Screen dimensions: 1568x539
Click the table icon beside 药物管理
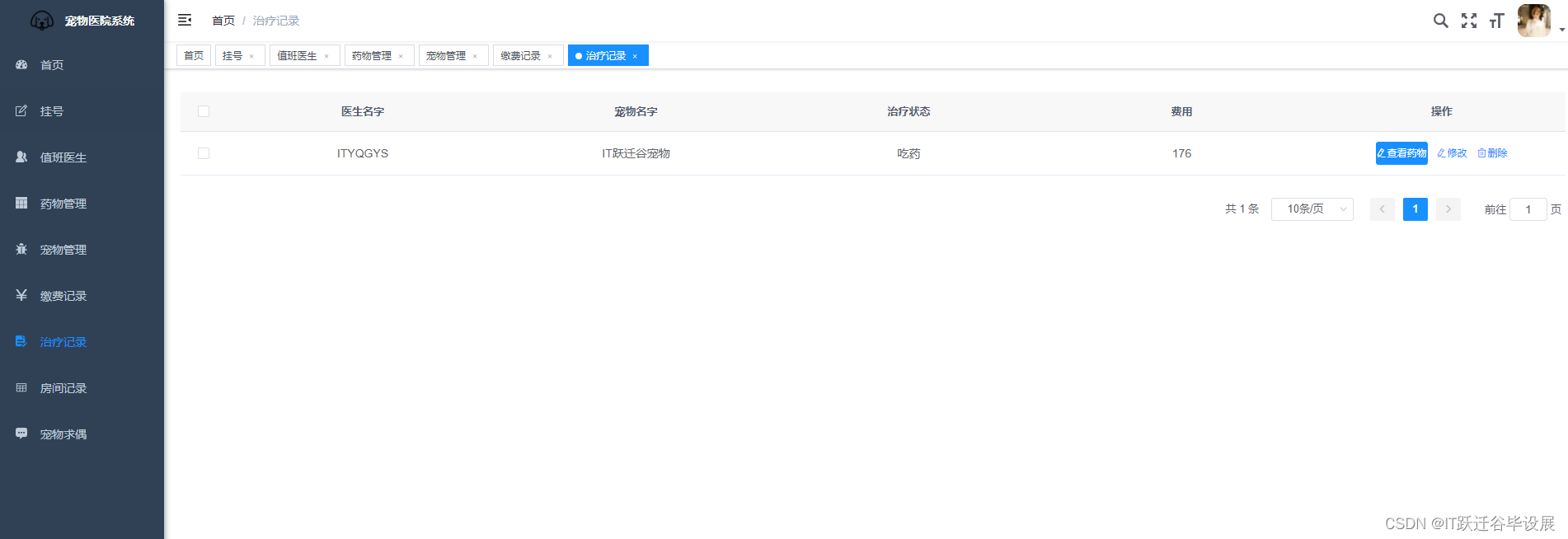21,203
